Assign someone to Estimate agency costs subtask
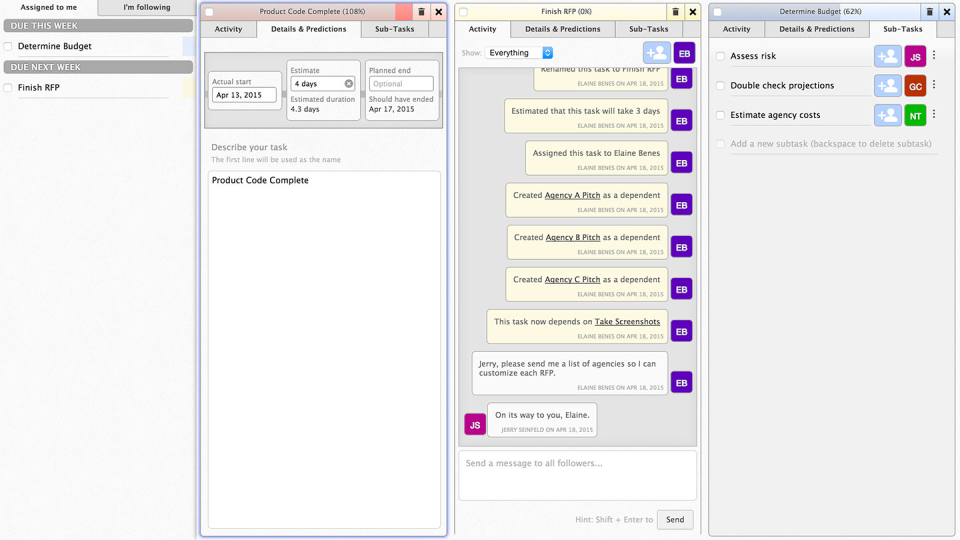 pos(887,115)
